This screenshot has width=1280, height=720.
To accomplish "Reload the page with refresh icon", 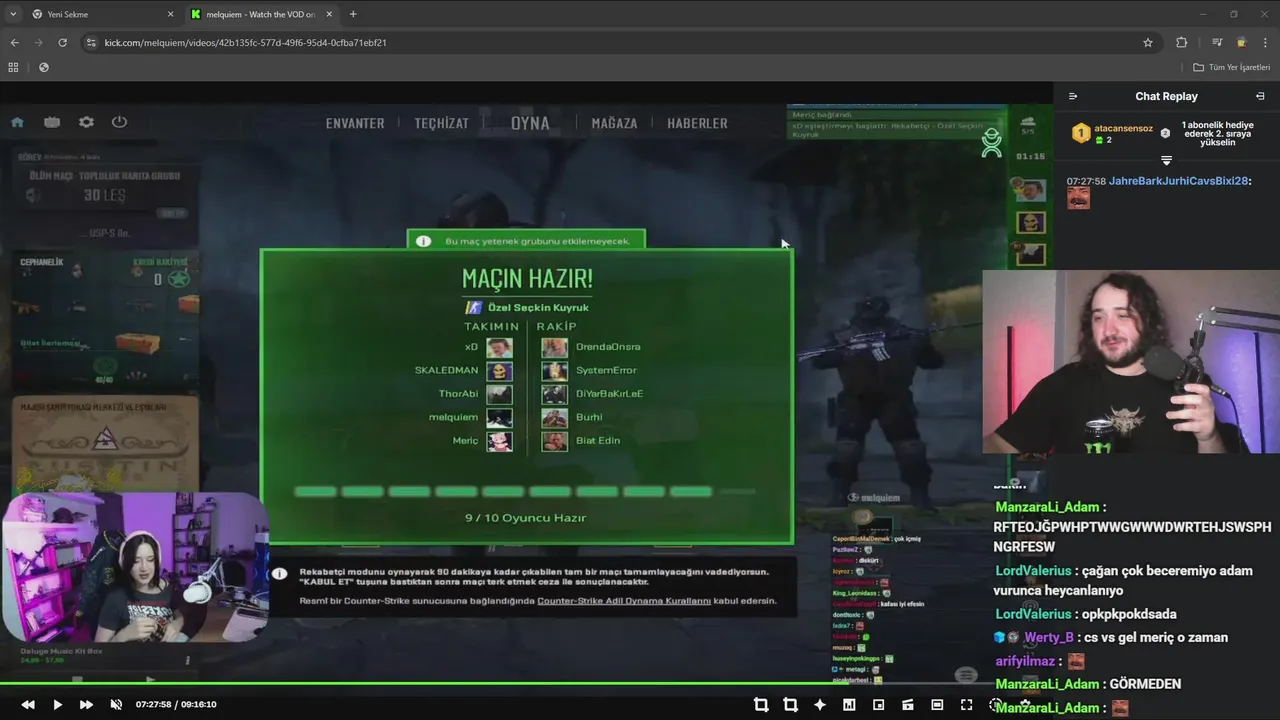I will [62, 42].
